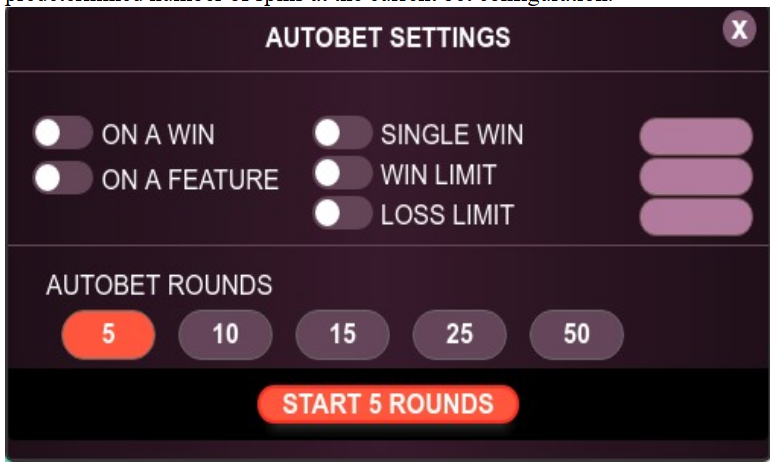Close the Autobet Settings dialog
Image resolution: width=781 pixels, height=474 pixels.
[739, 30]
